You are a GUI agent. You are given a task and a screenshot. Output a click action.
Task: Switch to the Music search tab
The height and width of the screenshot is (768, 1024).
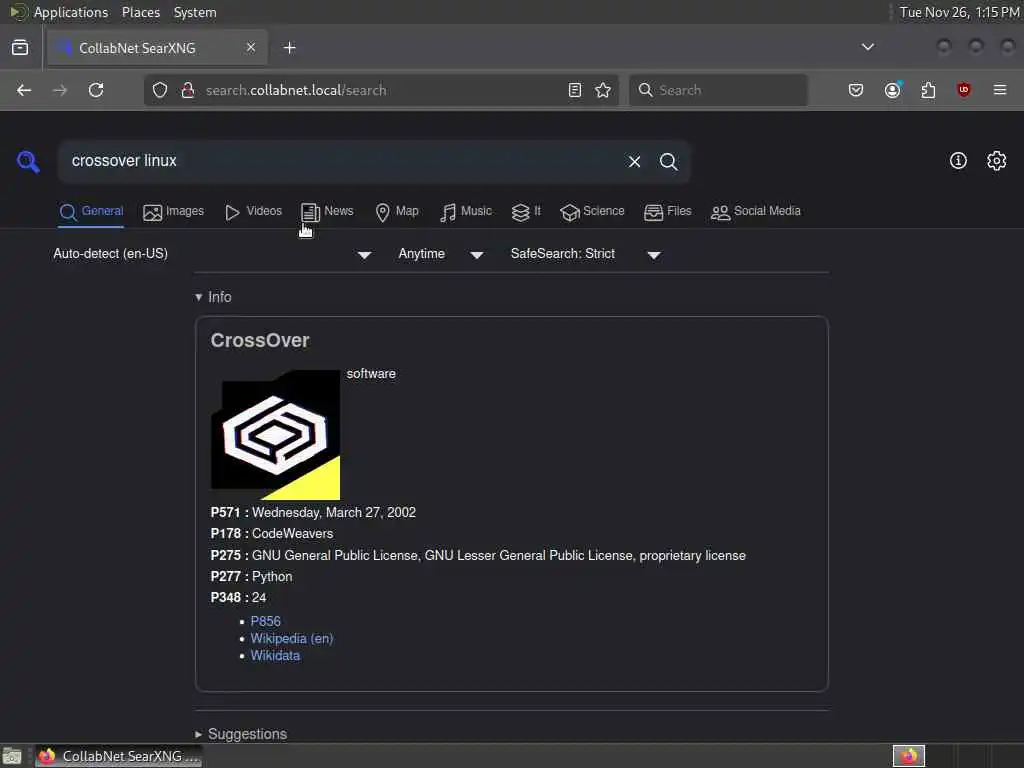coord(466,212)
